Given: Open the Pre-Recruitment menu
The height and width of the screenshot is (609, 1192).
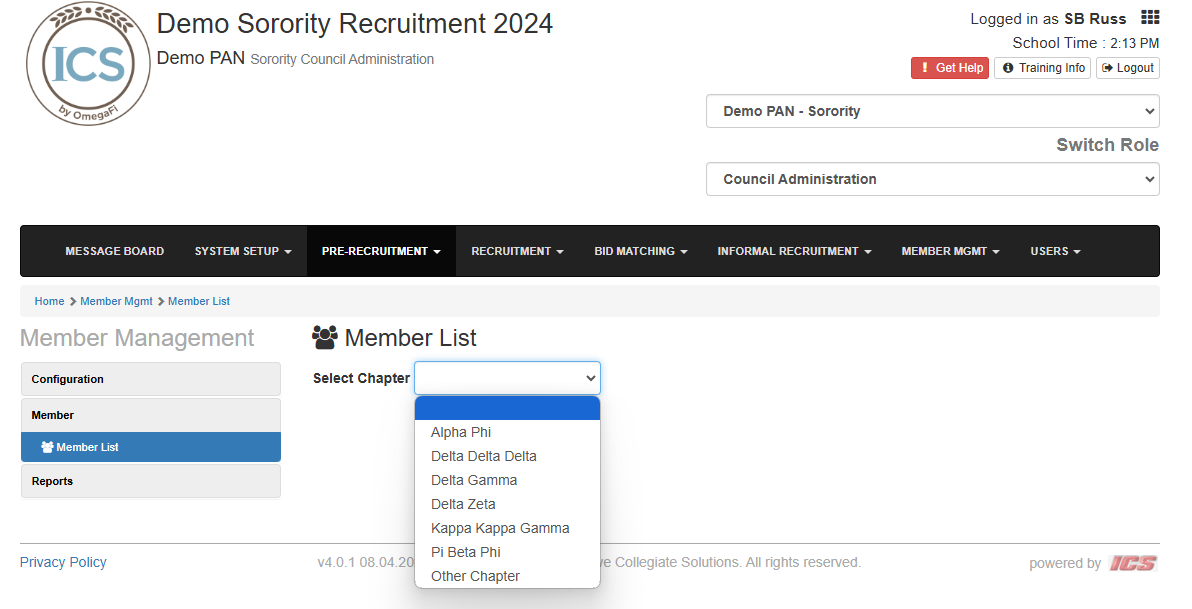Looking at the screenshot, I should coord(380,251).
